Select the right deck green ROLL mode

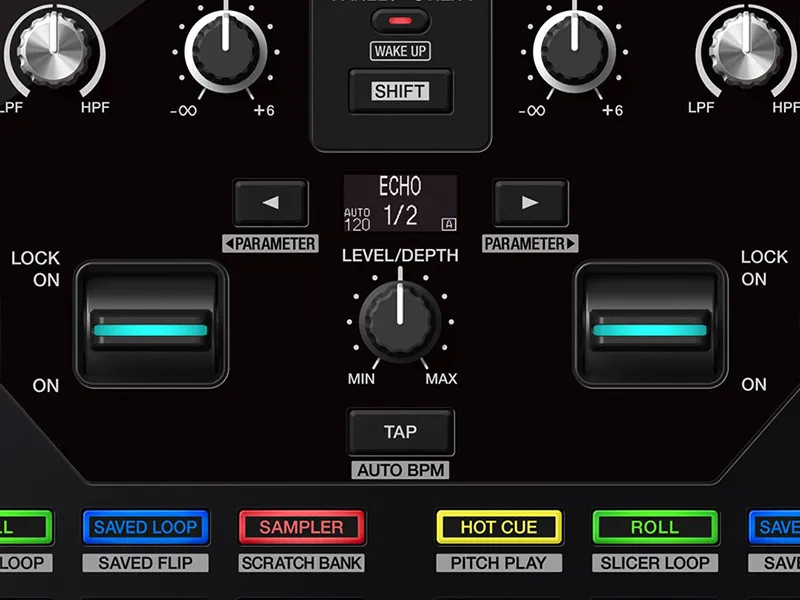coord(655,527)
